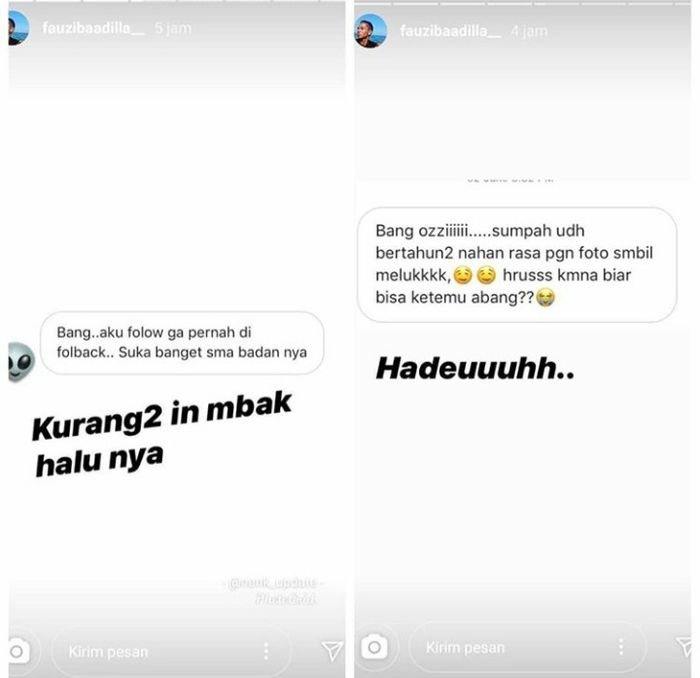Tap the 'Bang..aku folow ga pernah' message bubble
Image resolution: width=700 pixels, height=678 pixels.
coord(182,343)
